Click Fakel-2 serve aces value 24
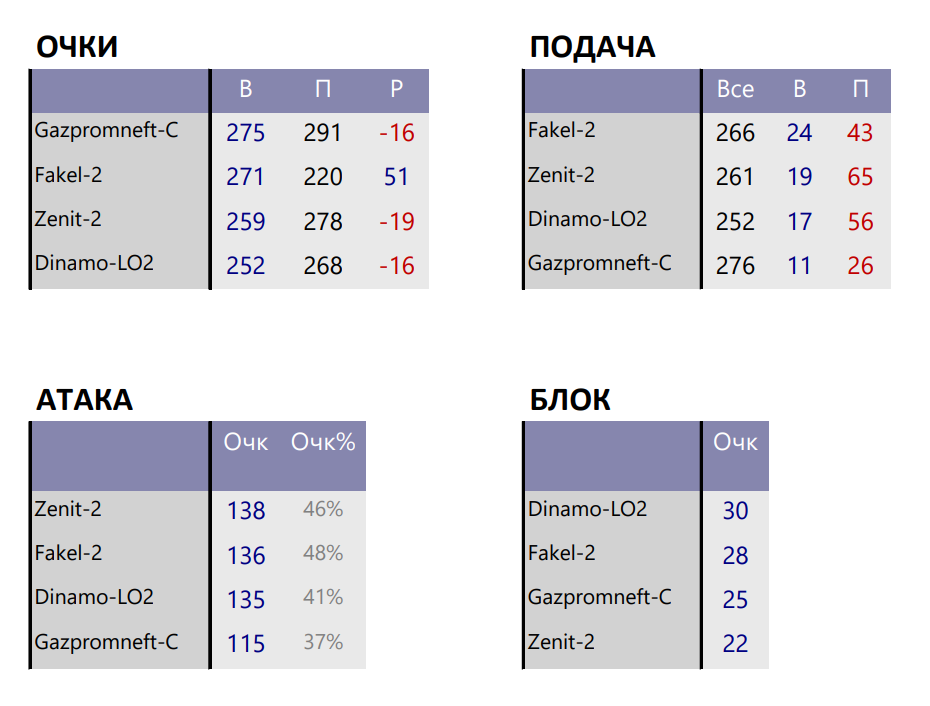930x706 pixels. (x=799, y=133)
